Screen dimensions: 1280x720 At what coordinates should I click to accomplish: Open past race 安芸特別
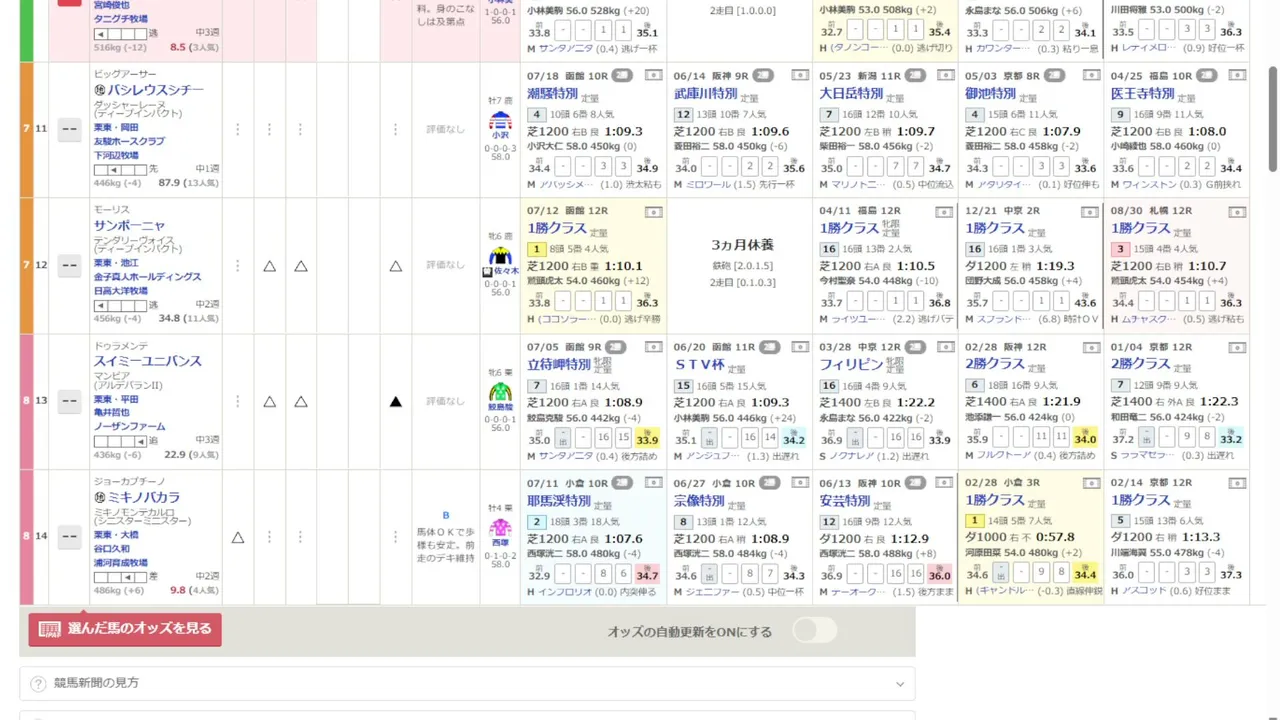845,501
